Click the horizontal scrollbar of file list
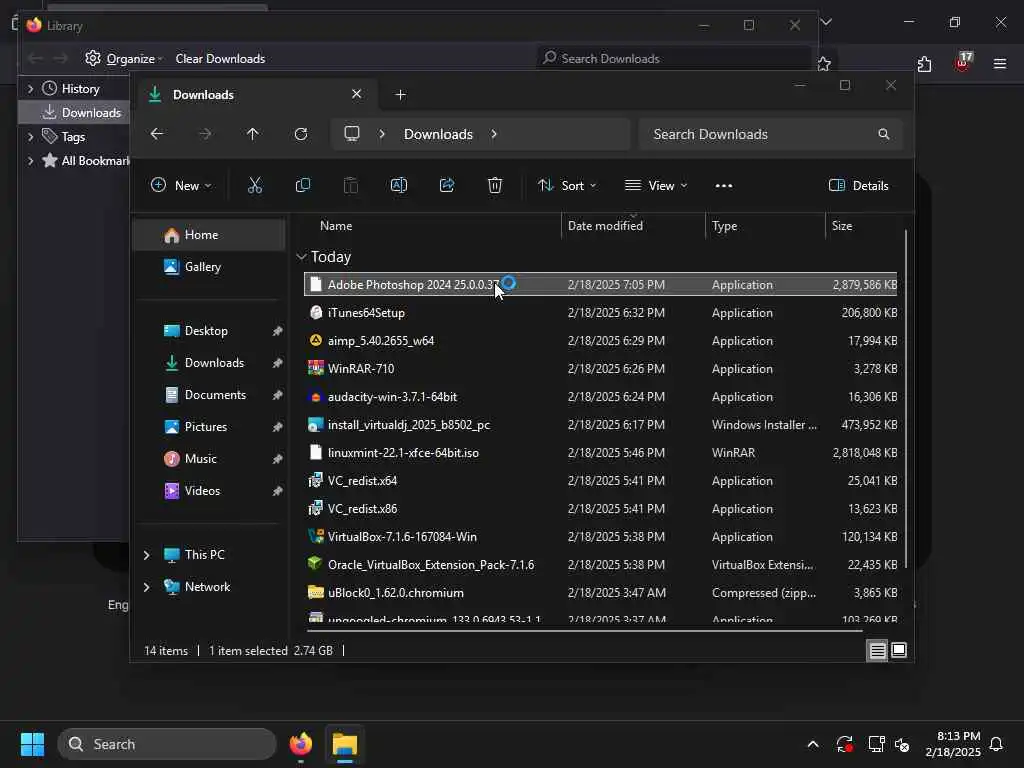1024x768 pixels. [x=584, y=631]
